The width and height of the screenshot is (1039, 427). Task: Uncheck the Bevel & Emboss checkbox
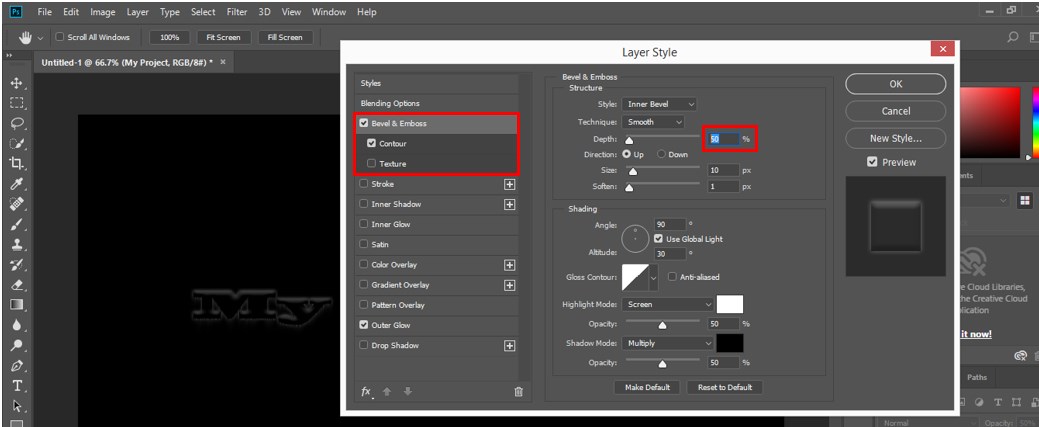[363, 123]
